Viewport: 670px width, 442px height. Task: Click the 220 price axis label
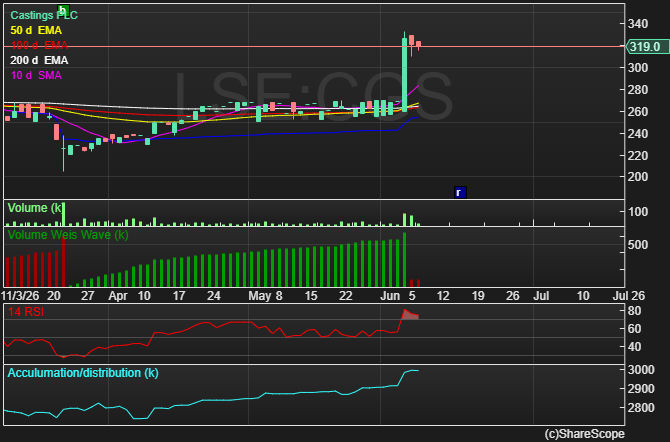click(638, 156)
